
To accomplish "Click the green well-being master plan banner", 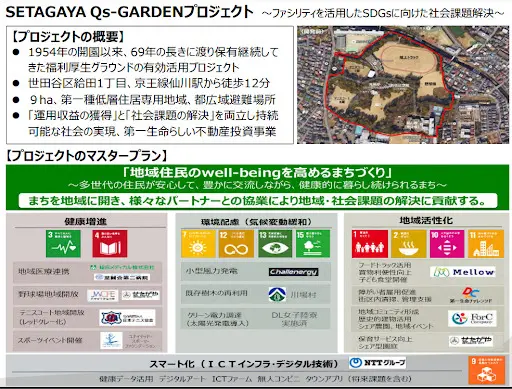I will [257, 187].
